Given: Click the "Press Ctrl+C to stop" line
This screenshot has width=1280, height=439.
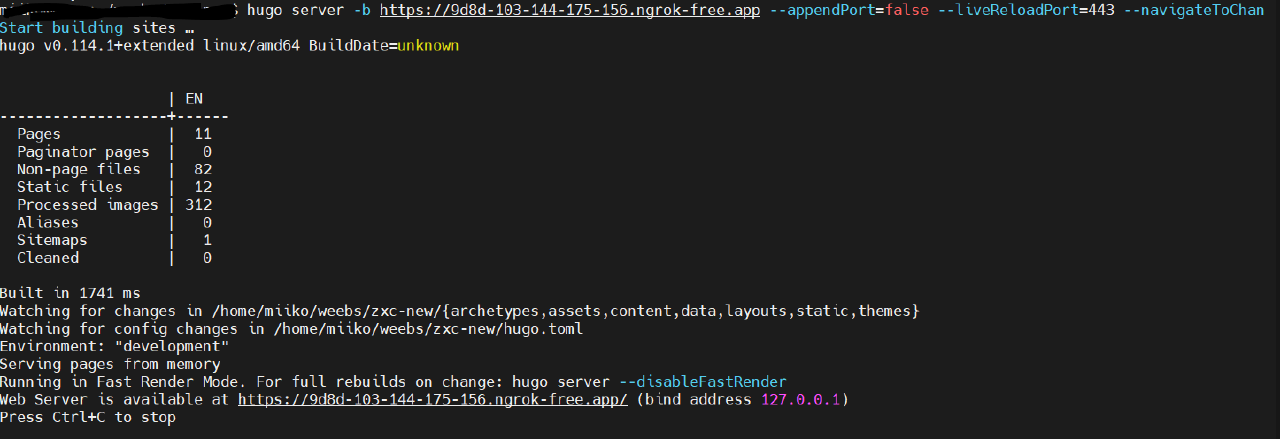Looking at the screenshot, I should click(x=88, y=418).
